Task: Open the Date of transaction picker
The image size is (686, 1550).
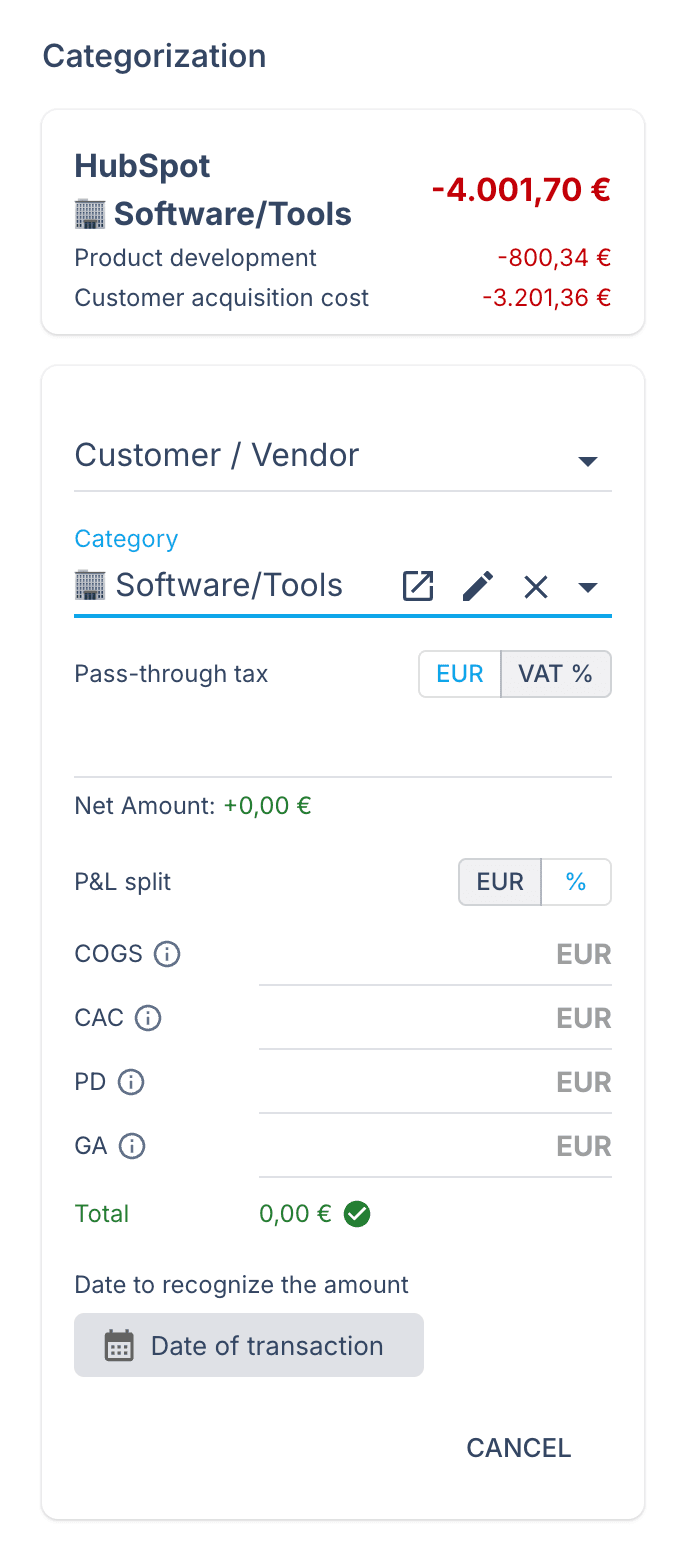Action: coord(249,1346)
